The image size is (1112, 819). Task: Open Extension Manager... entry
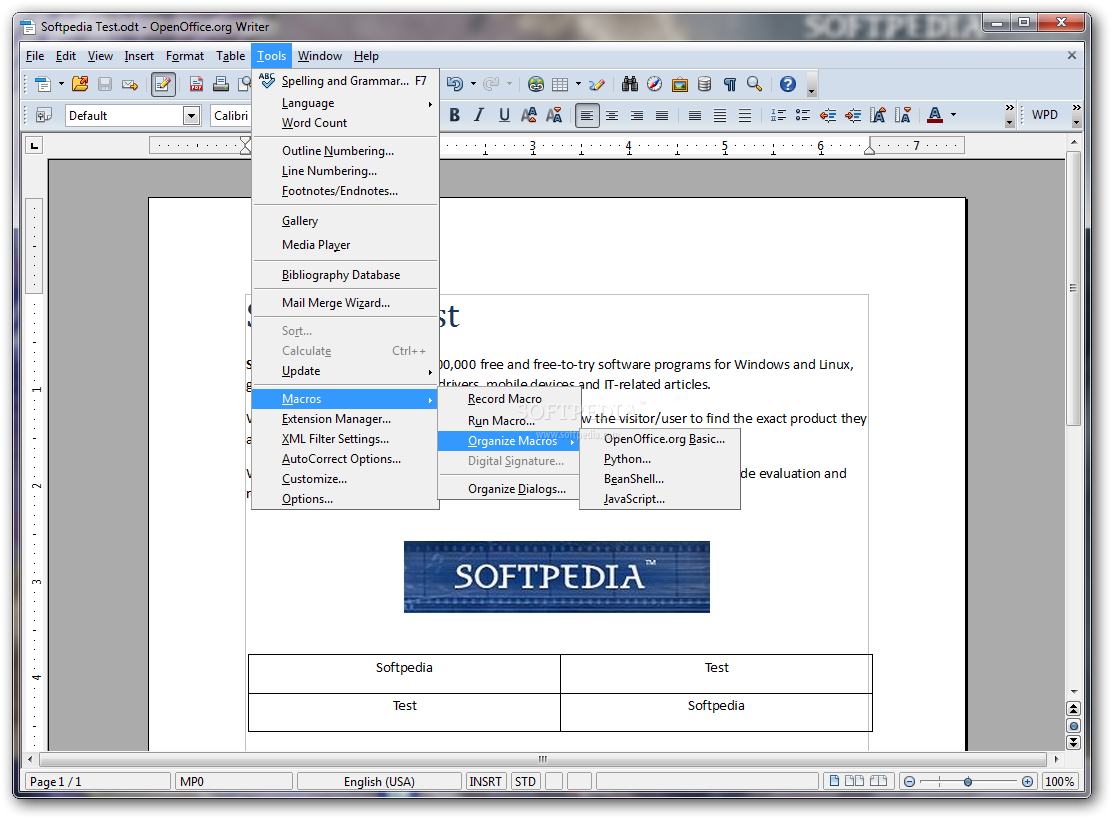point(345,419)
